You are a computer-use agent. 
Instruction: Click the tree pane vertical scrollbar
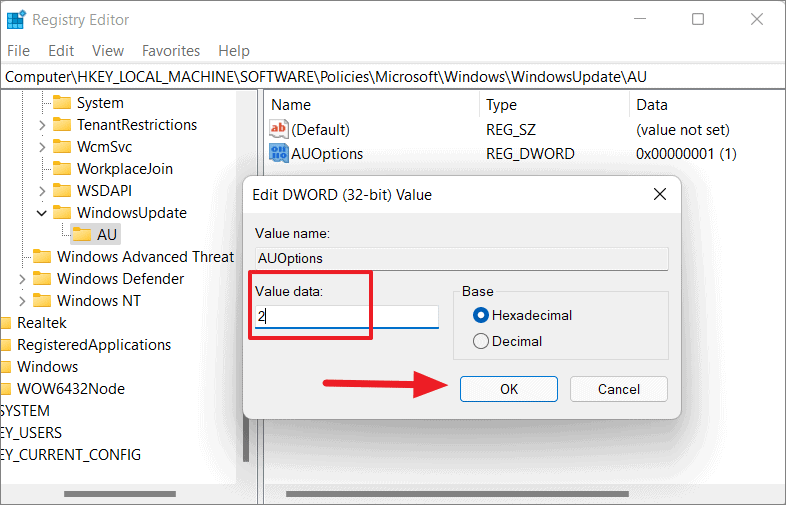point(246,439)
